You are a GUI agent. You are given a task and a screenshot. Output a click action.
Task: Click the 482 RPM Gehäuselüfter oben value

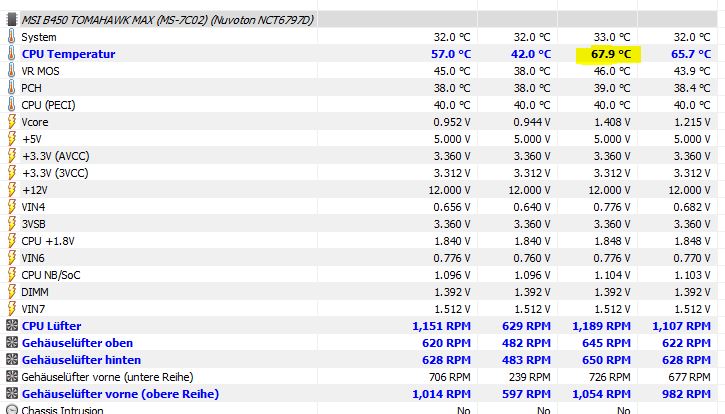(526, 343)
